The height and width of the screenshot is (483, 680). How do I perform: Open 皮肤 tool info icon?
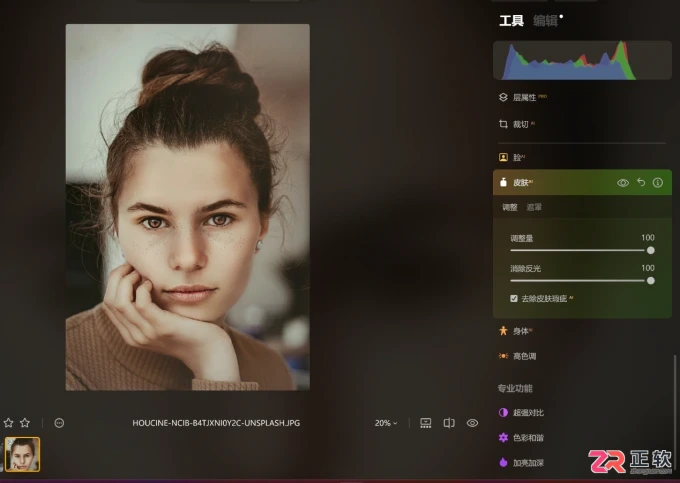point(658,183)
